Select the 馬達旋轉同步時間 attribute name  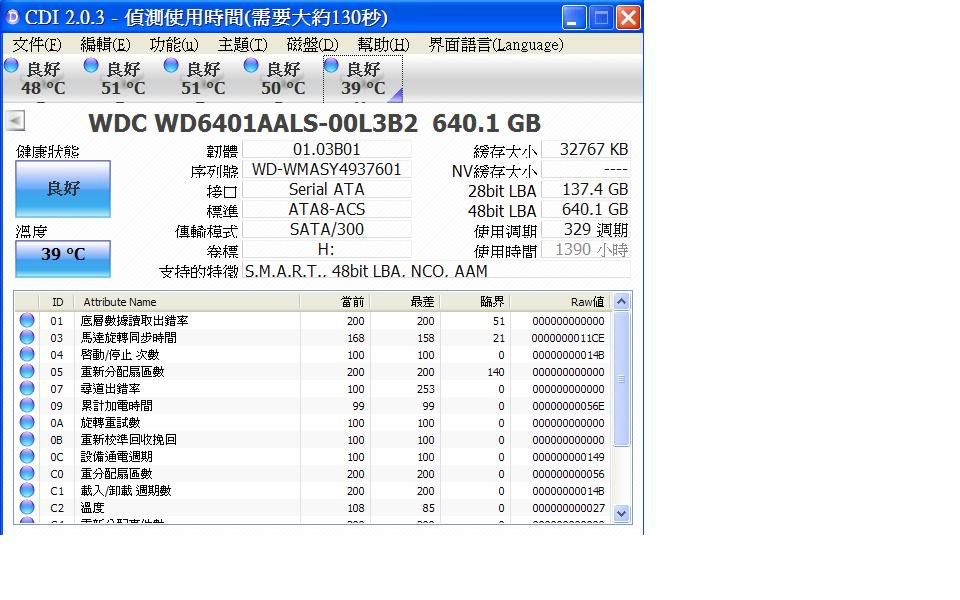click(129, 338)
